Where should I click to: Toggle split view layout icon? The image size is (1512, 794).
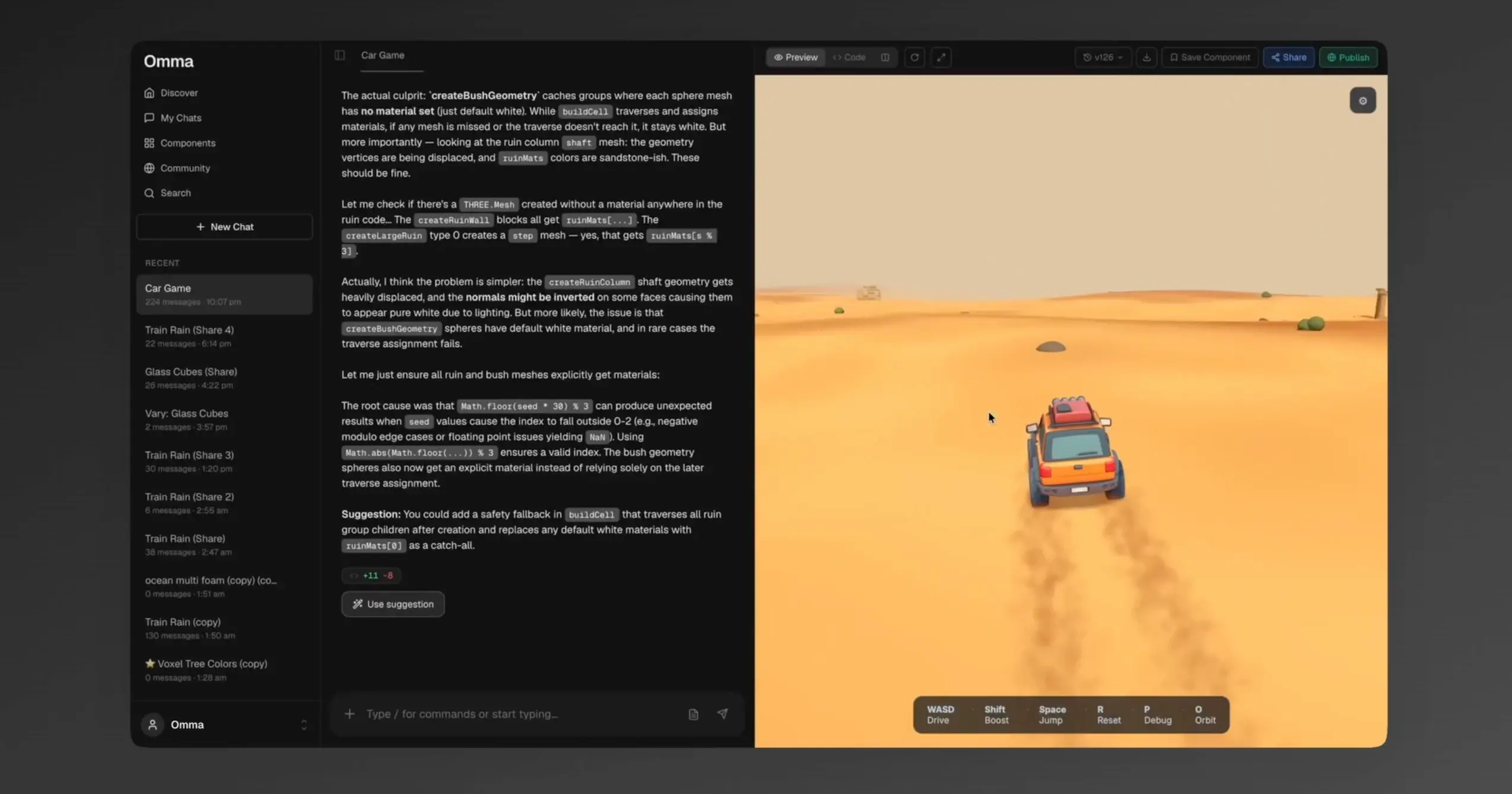(x=885, y=58)
